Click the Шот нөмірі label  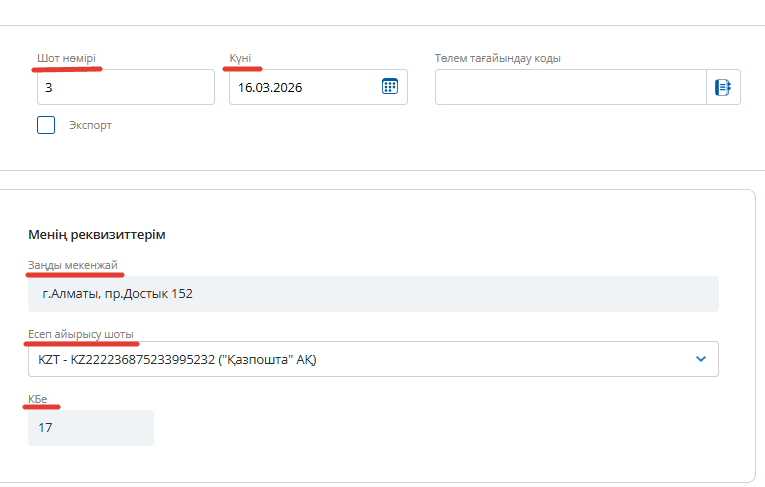(67, 58)
